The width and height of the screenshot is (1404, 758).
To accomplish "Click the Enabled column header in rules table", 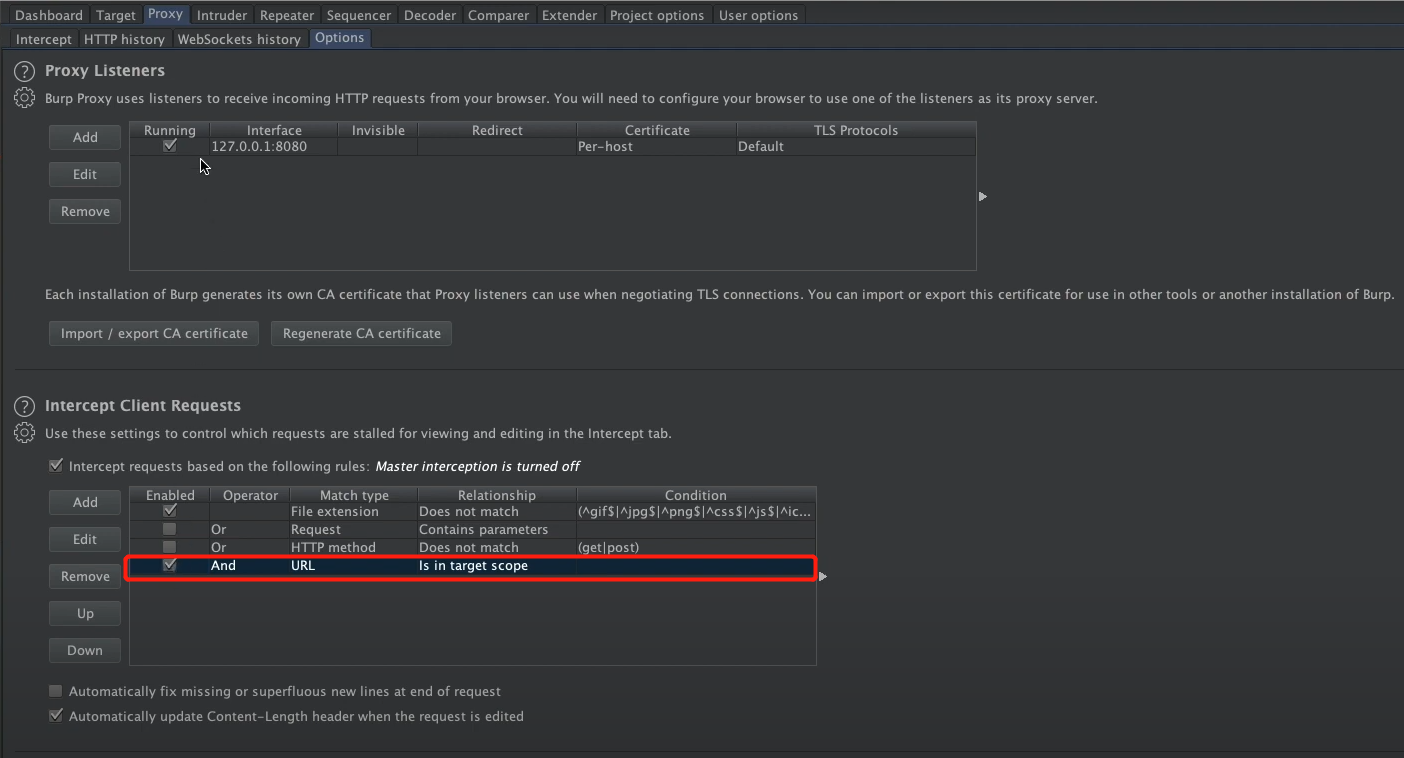I will (x=170, y=495).
